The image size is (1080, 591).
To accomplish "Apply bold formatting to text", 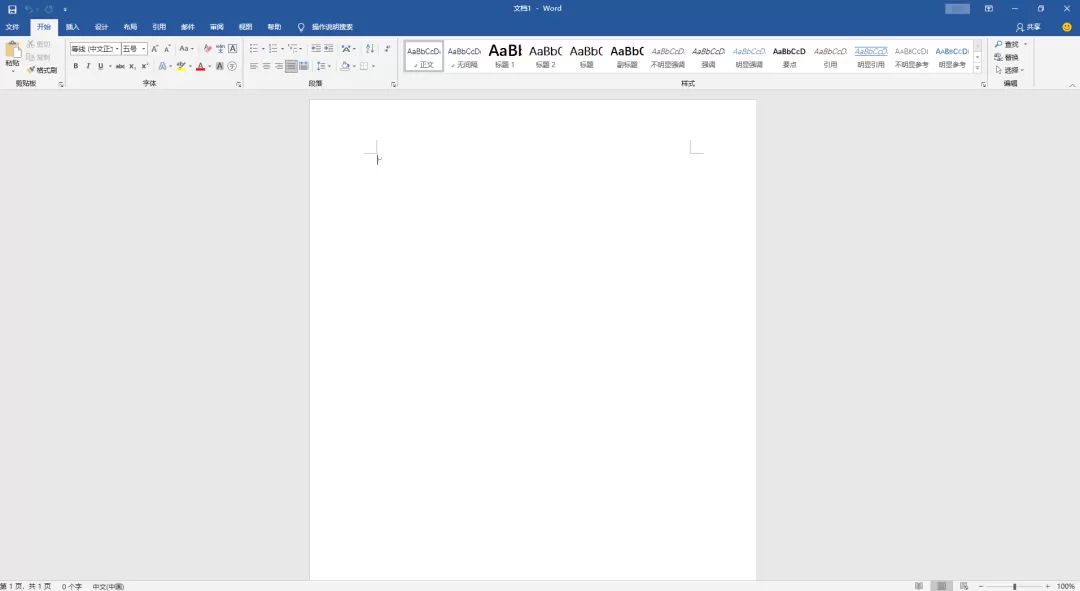I will 74,66.
